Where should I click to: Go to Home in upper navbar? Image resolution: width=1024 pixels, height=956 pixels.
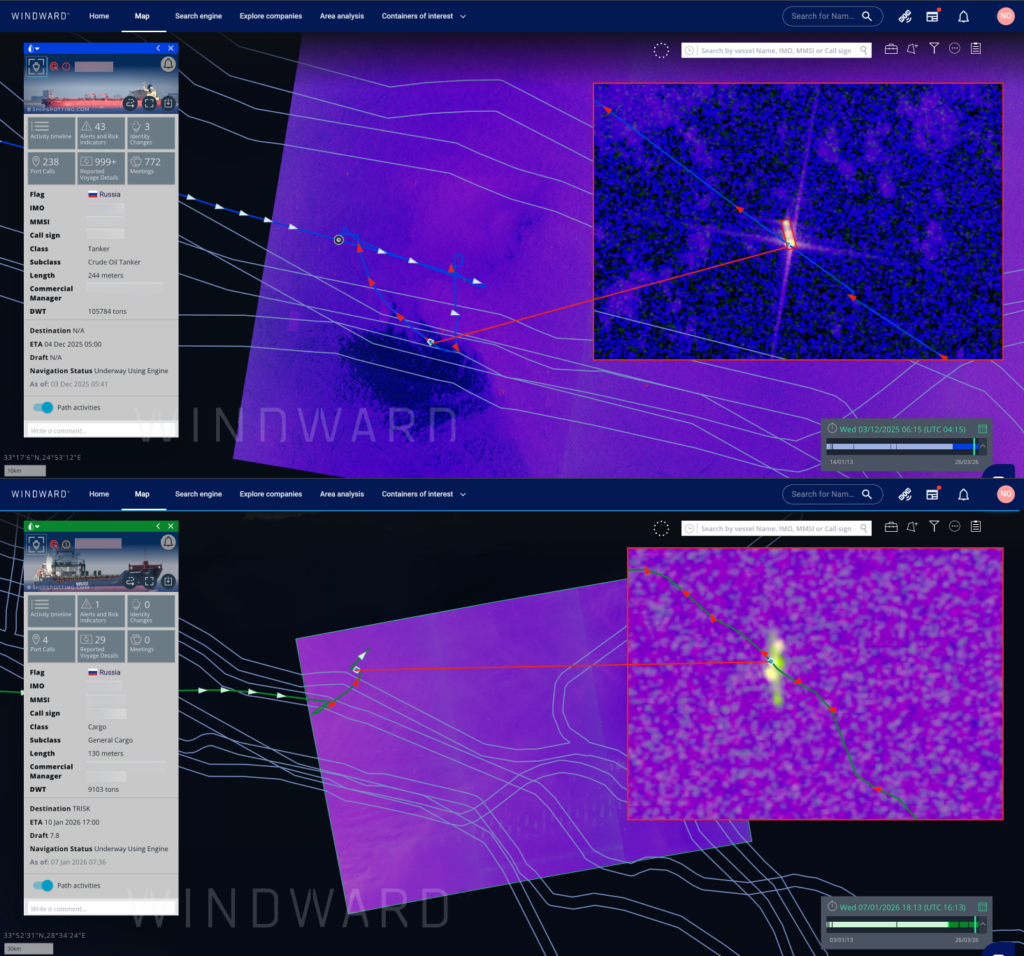click(99, 16)
